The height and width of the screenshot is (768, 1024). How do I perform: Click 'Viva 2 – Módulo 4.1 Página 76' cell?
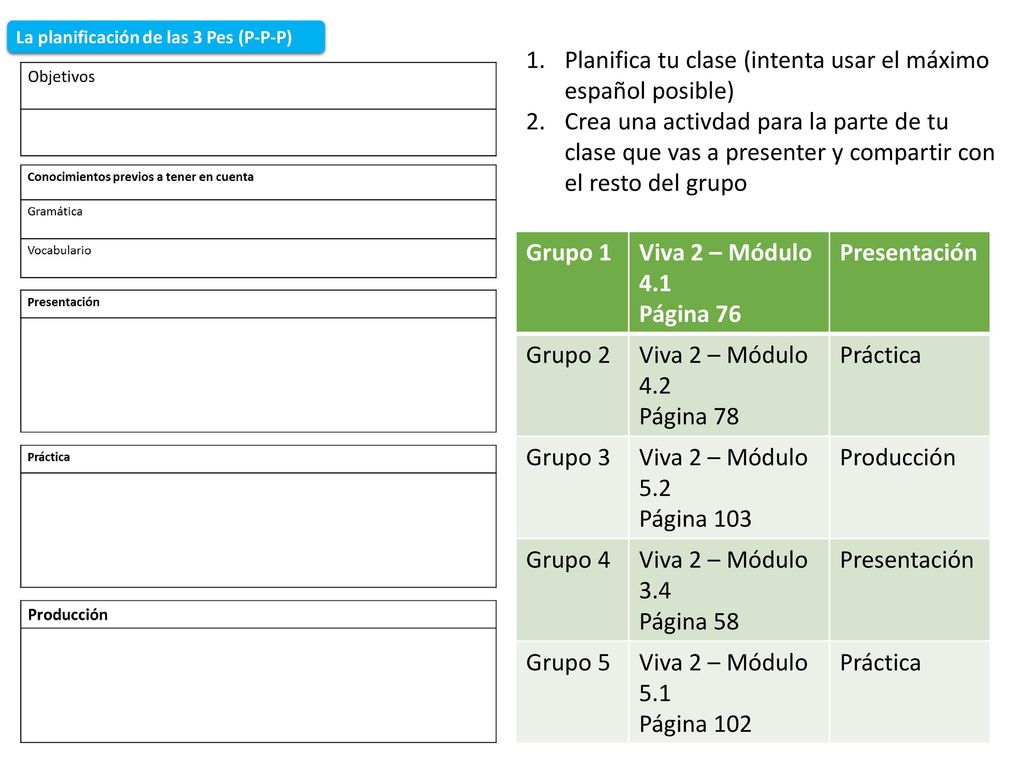pyautogui.click(x=729, y=282)
